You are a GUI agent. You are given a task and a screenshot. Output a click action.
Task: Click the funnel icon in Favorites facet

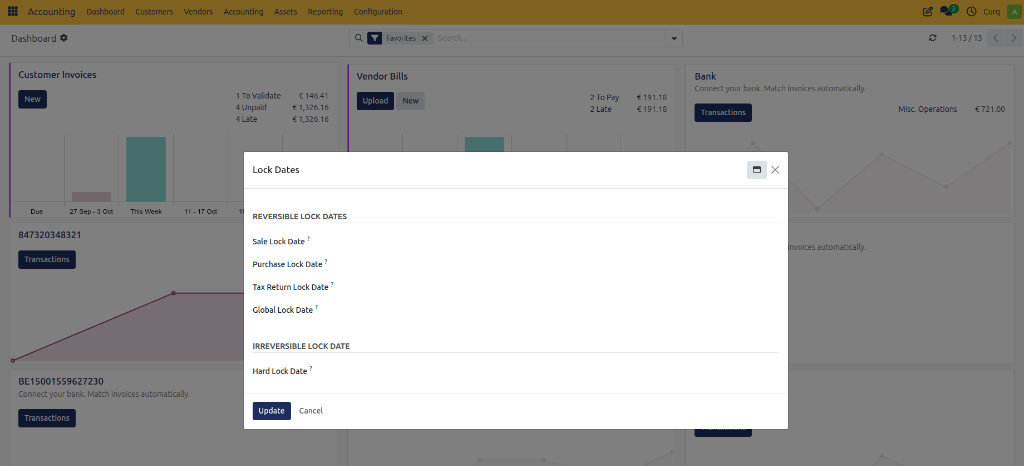374,39
